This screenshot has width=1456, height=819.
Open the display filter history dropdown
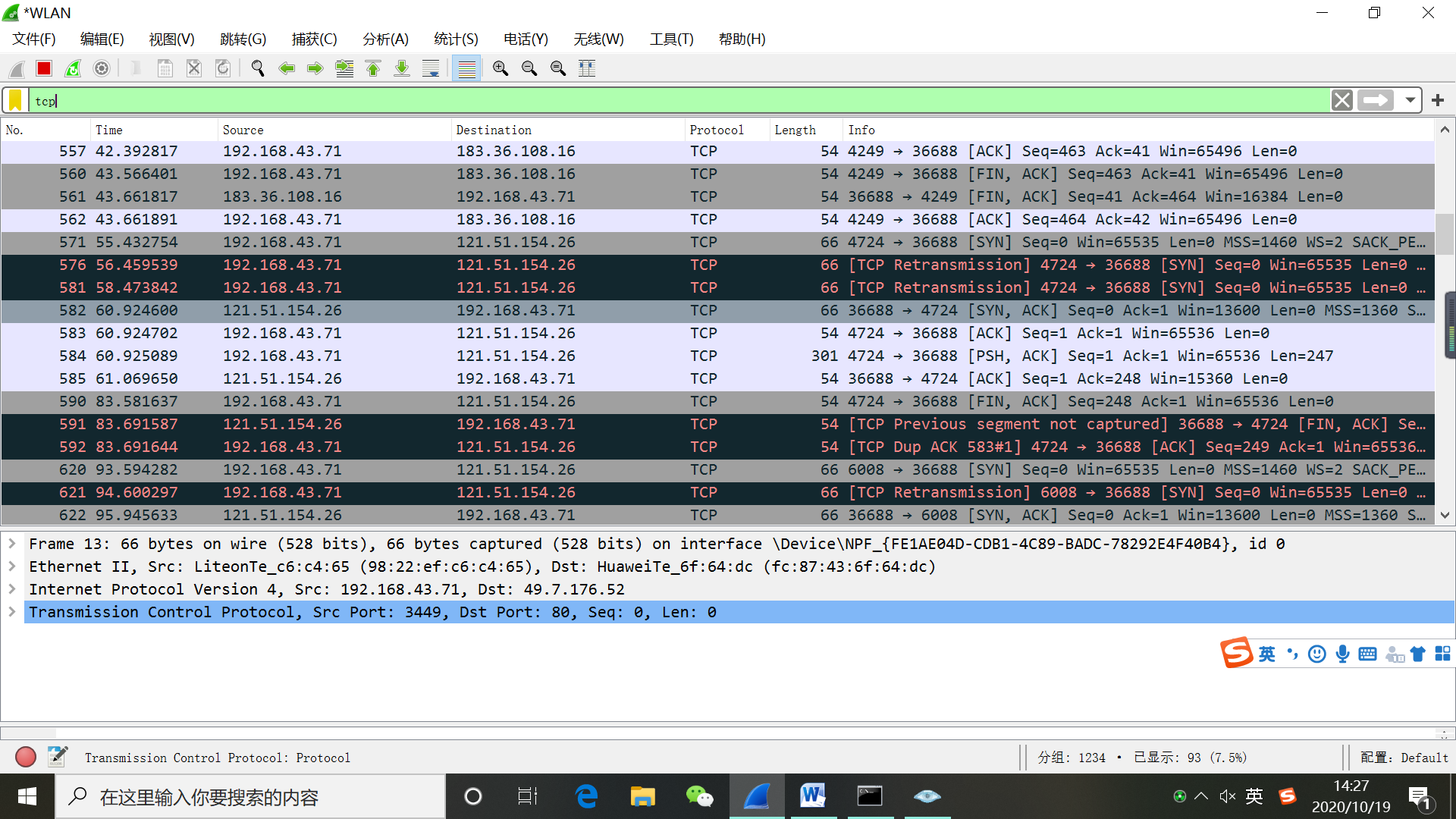pos(1410,100)
